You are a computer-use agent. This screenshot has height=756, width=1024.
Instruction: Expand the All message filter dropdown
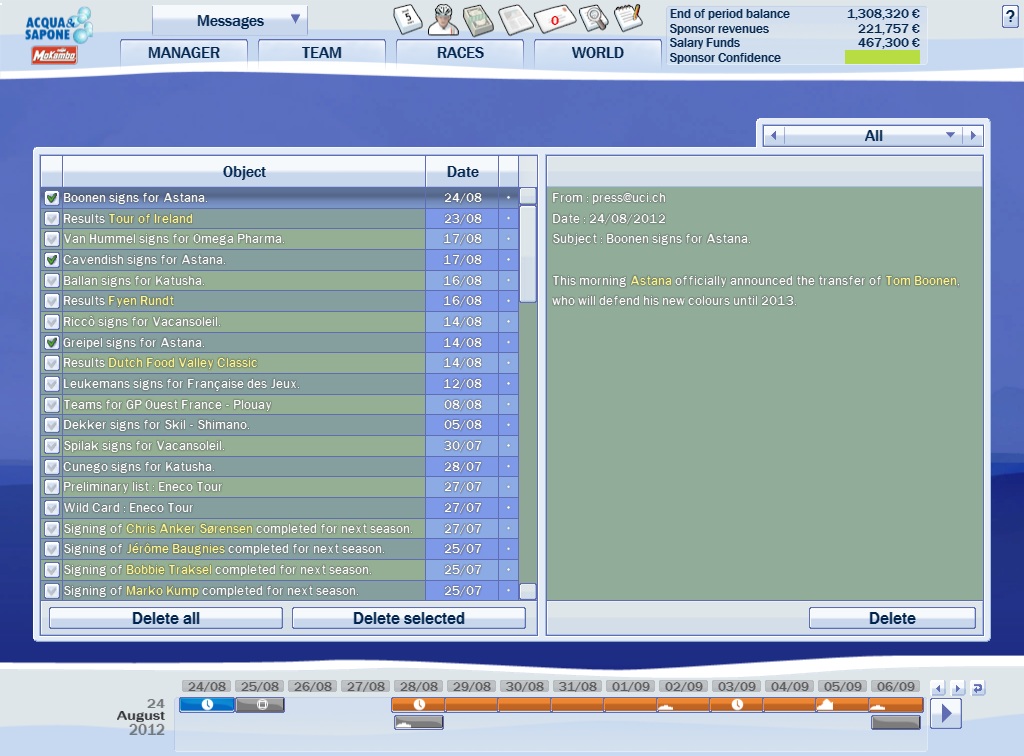click(950, 136)
